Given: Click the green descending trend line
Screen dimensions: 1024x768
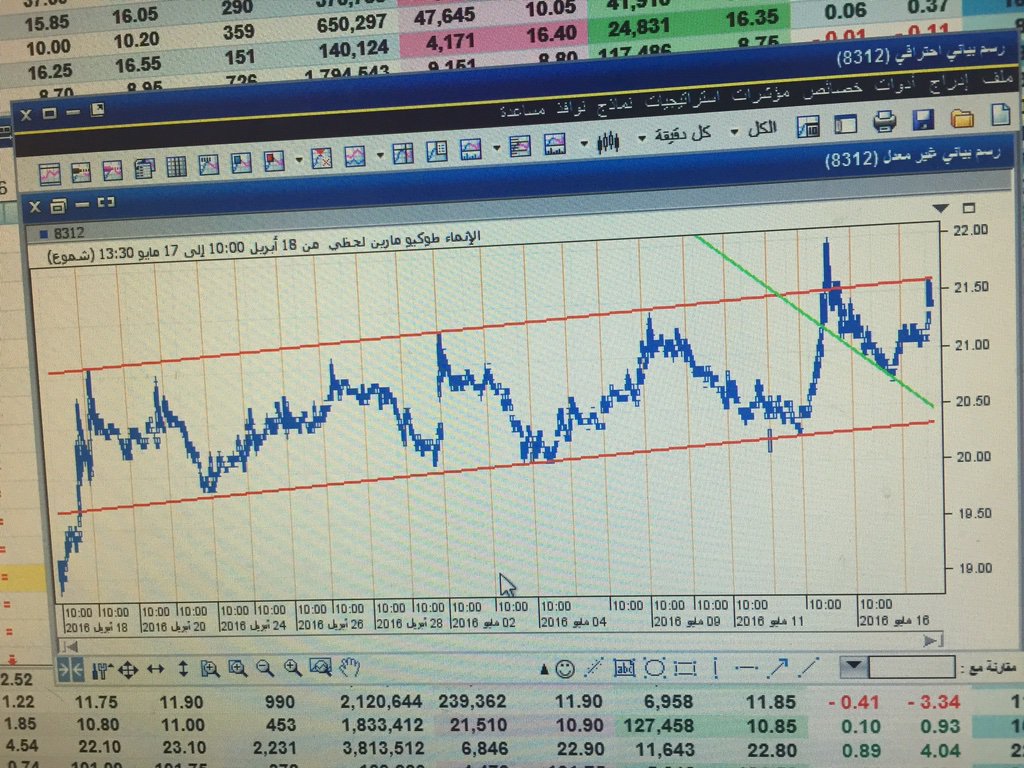Looking at the screenshot, I should point(816,321).
